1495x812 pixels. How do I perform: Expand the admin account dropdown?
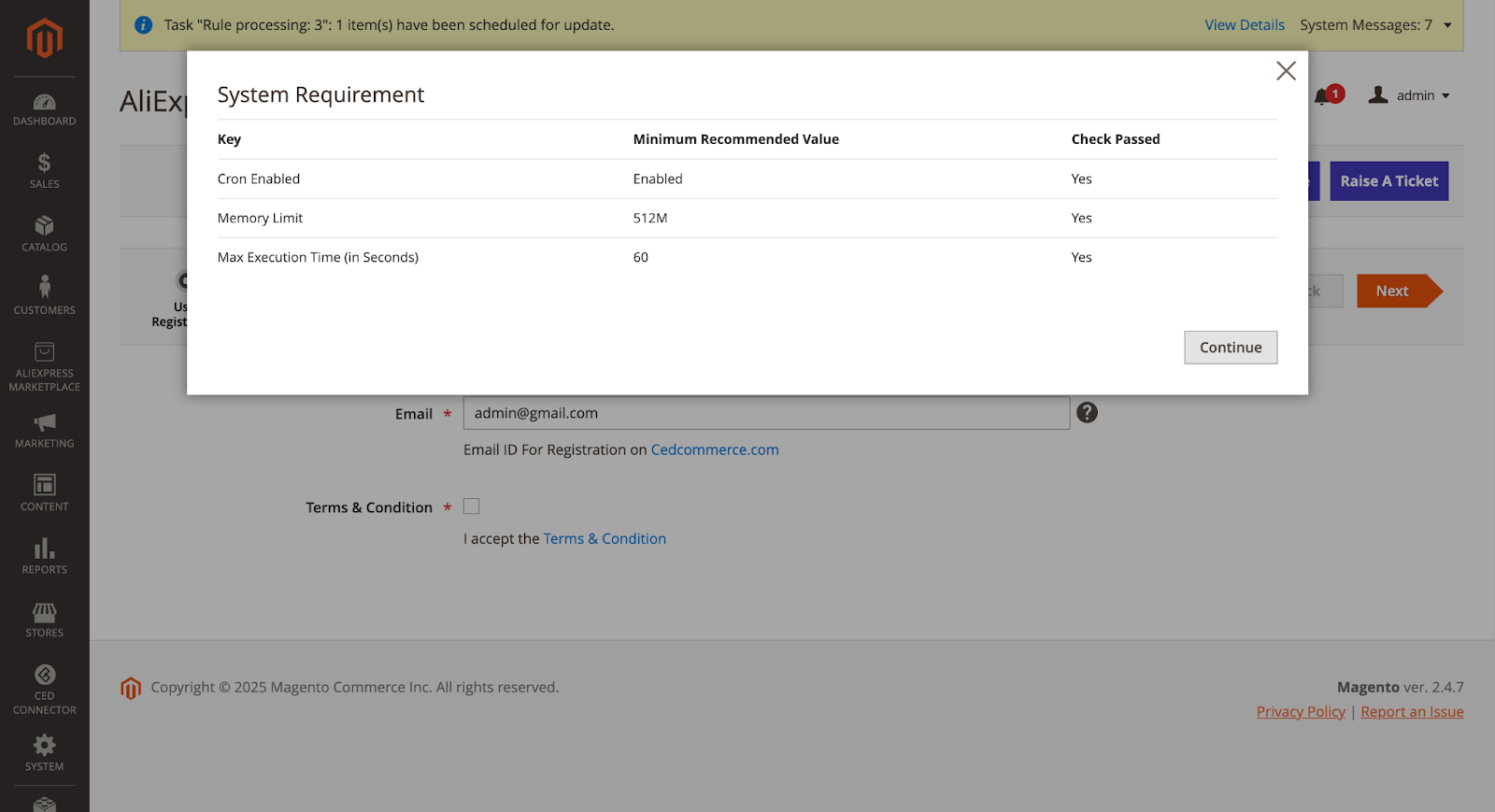[x=1409, y=95]
